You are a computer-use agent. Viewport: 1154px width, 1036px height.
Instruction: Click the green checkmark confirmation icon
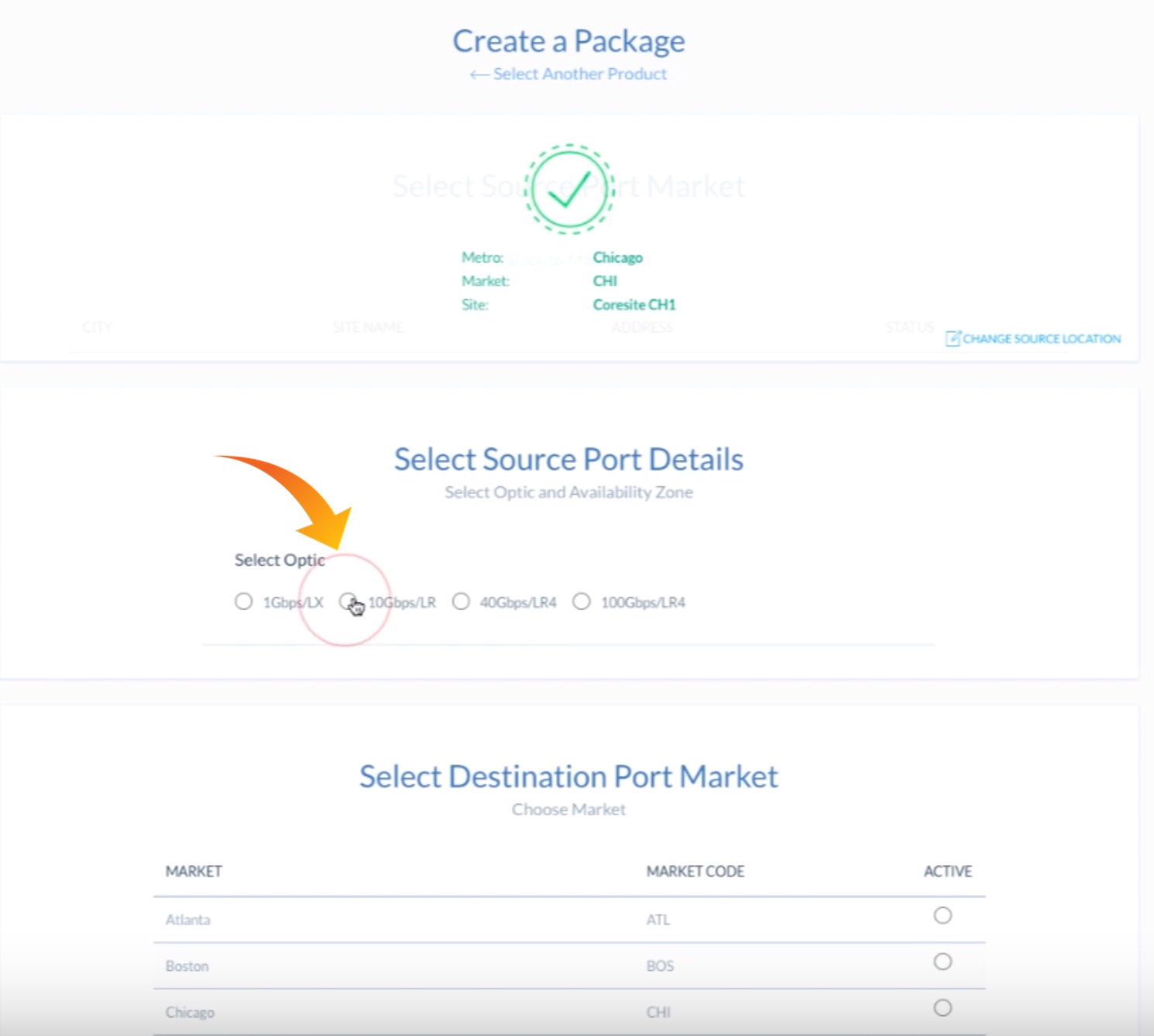(x=569, y=191)
